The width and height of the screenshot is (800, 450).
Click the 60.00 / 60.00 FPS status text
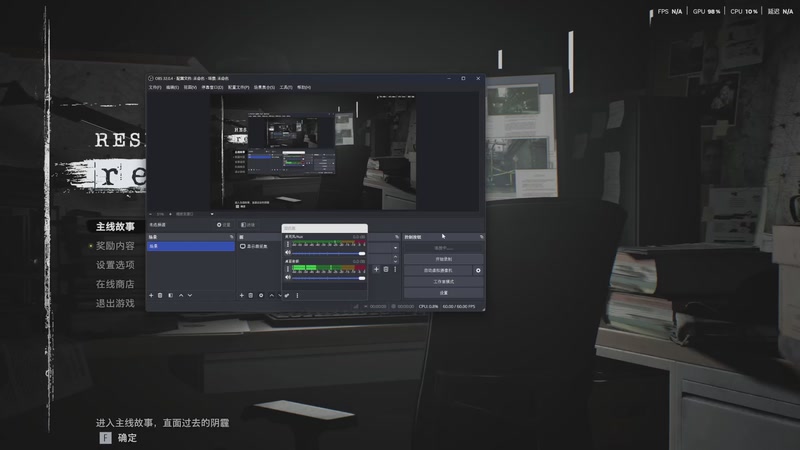[459, 307]
